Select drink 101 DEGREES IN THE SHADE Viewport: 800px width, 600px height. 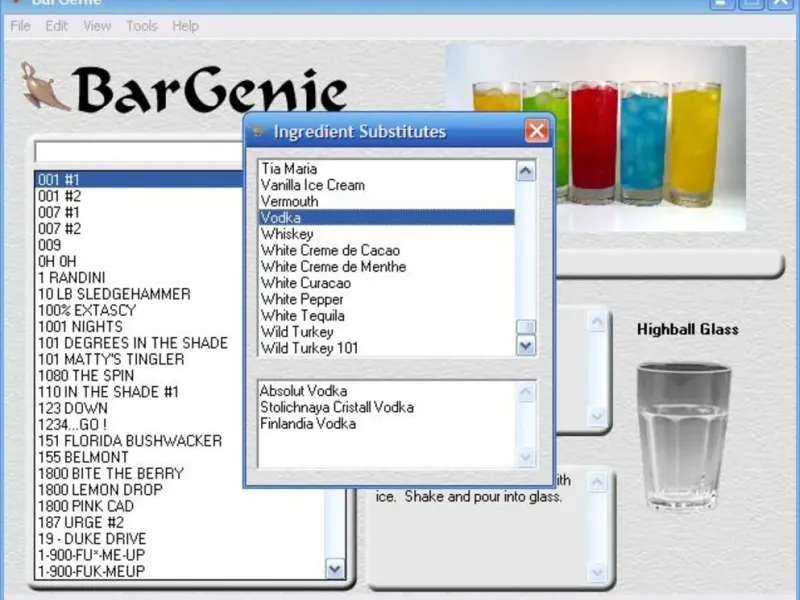point(139,343)
